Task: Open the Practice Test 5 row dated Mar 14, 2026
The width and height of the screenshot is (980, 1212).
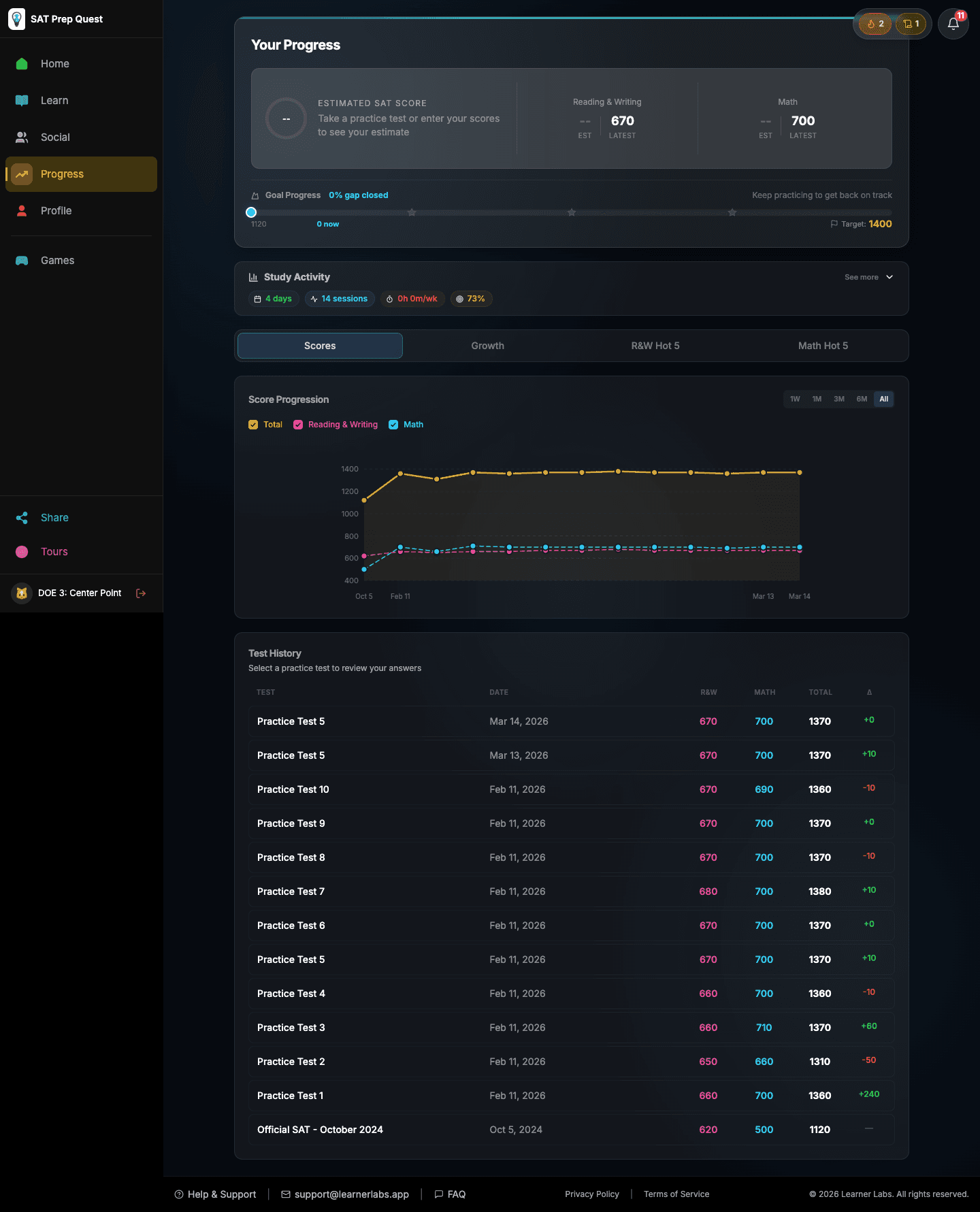Action: [x=572, y=721]
